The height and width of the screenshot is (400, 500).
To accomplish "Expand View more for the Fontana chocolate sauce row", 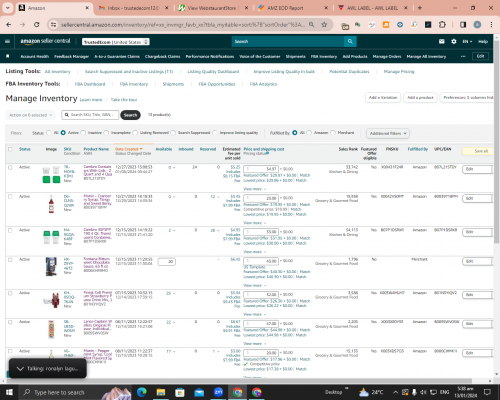I will (x=254, y=285).
